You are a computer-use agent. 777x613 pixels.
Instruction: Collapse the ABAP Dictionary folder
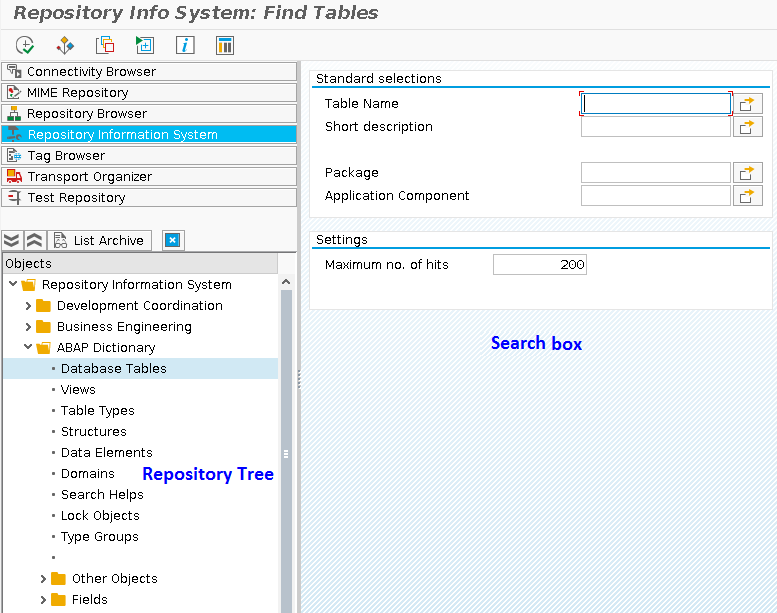(x=28, y=347)
